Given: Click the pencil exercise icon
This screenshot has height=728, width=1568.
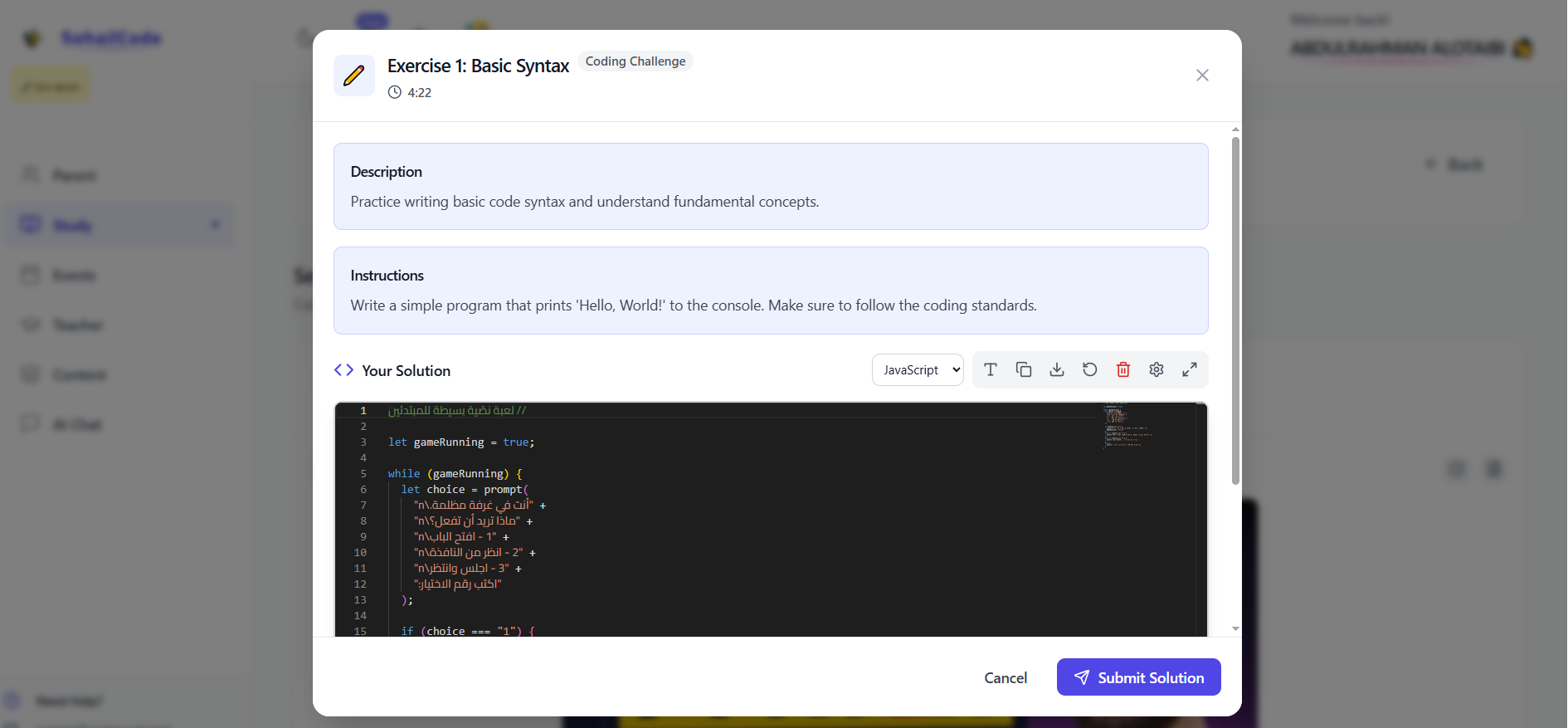Looking at the screenshot, I should 354,76.
